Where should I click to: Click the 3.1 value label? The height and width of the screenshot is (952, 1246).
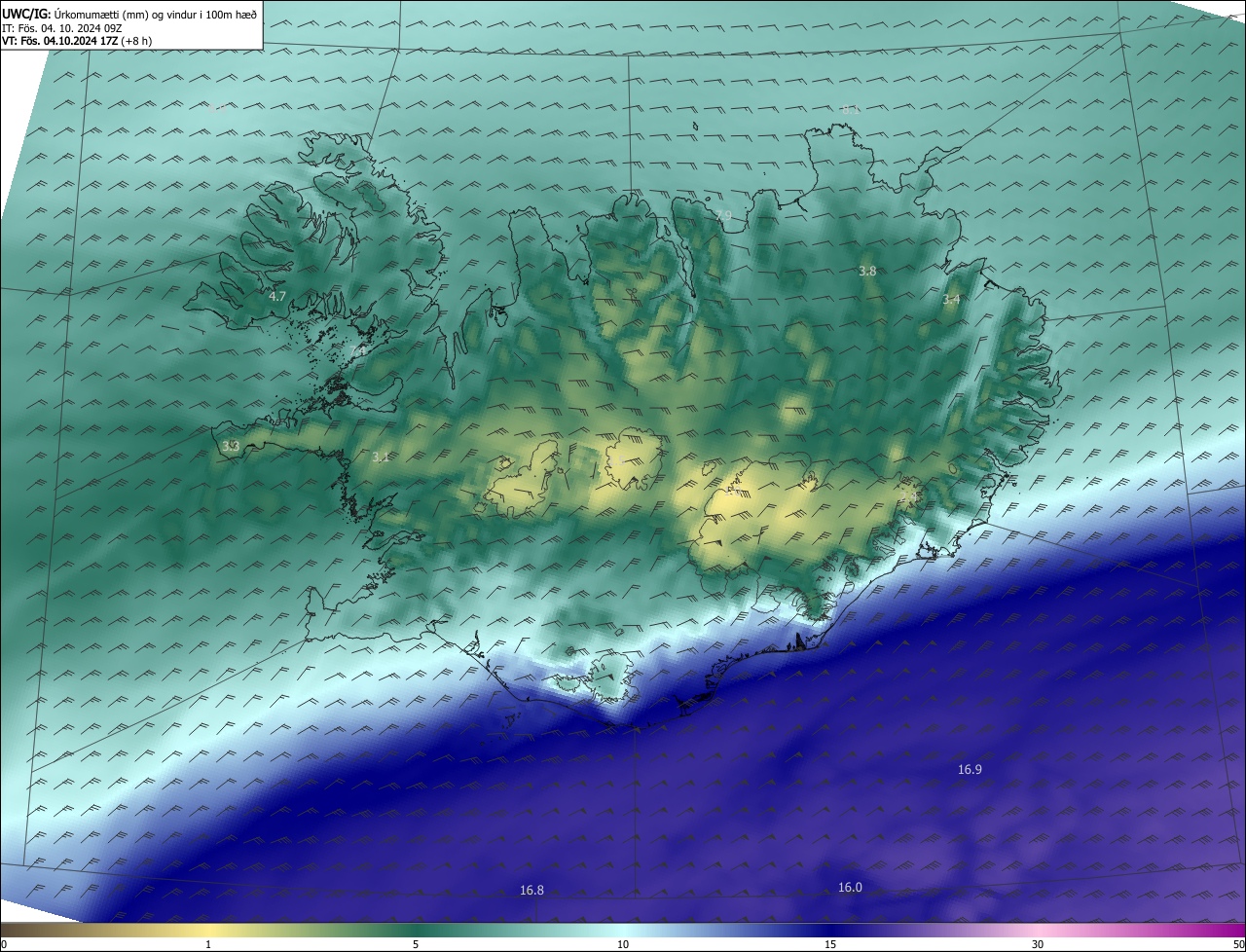point(381,457)
